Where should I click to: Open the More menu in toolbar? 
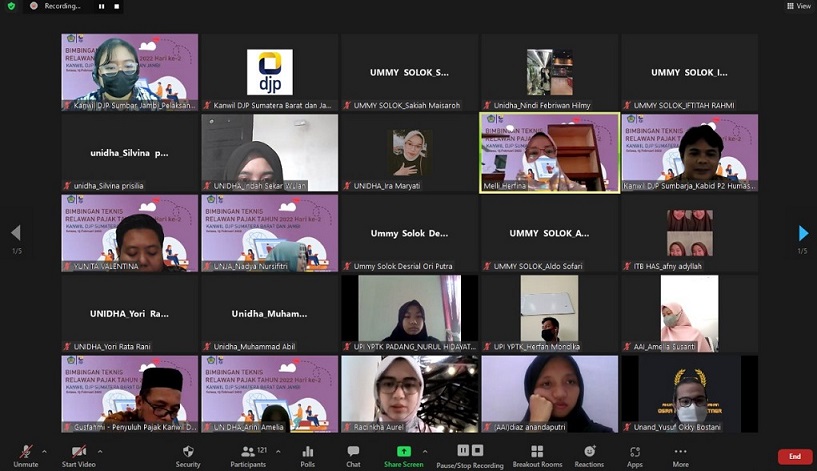point(680,454)
